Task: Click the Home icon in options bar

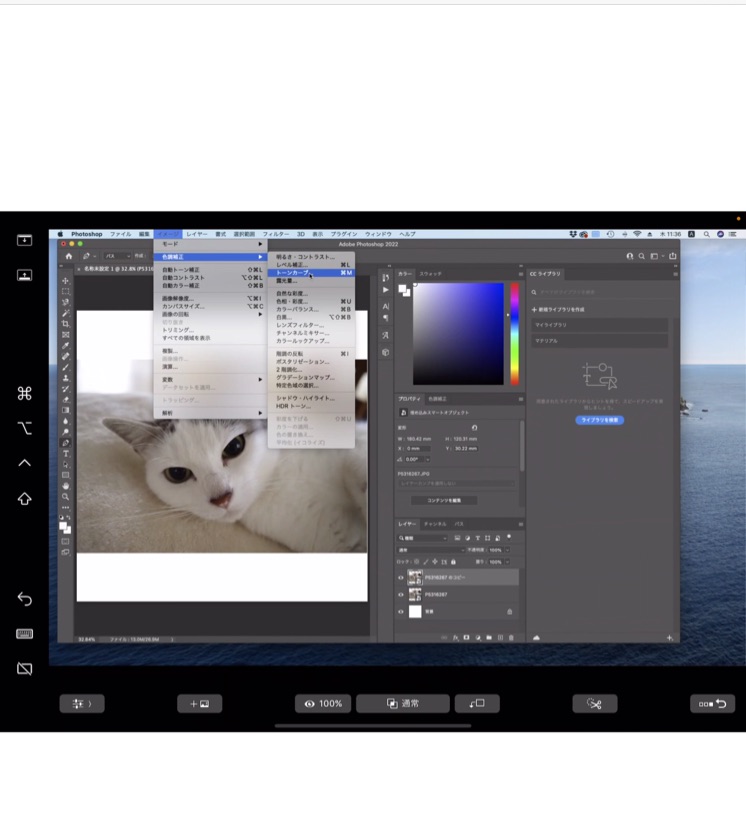Action: click(69, 256)
